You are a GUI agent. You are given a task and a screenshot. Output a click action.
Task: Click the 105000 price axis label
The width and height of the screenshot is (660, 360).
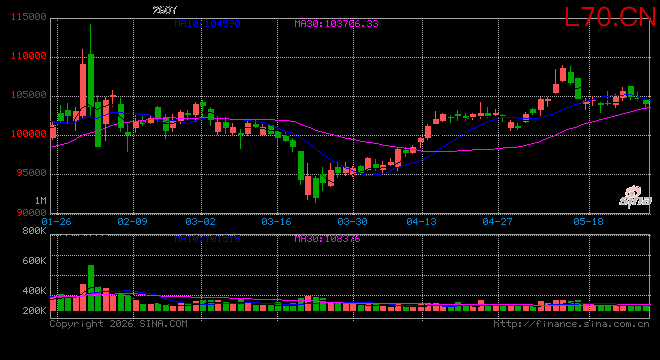[x=29, y=95]
